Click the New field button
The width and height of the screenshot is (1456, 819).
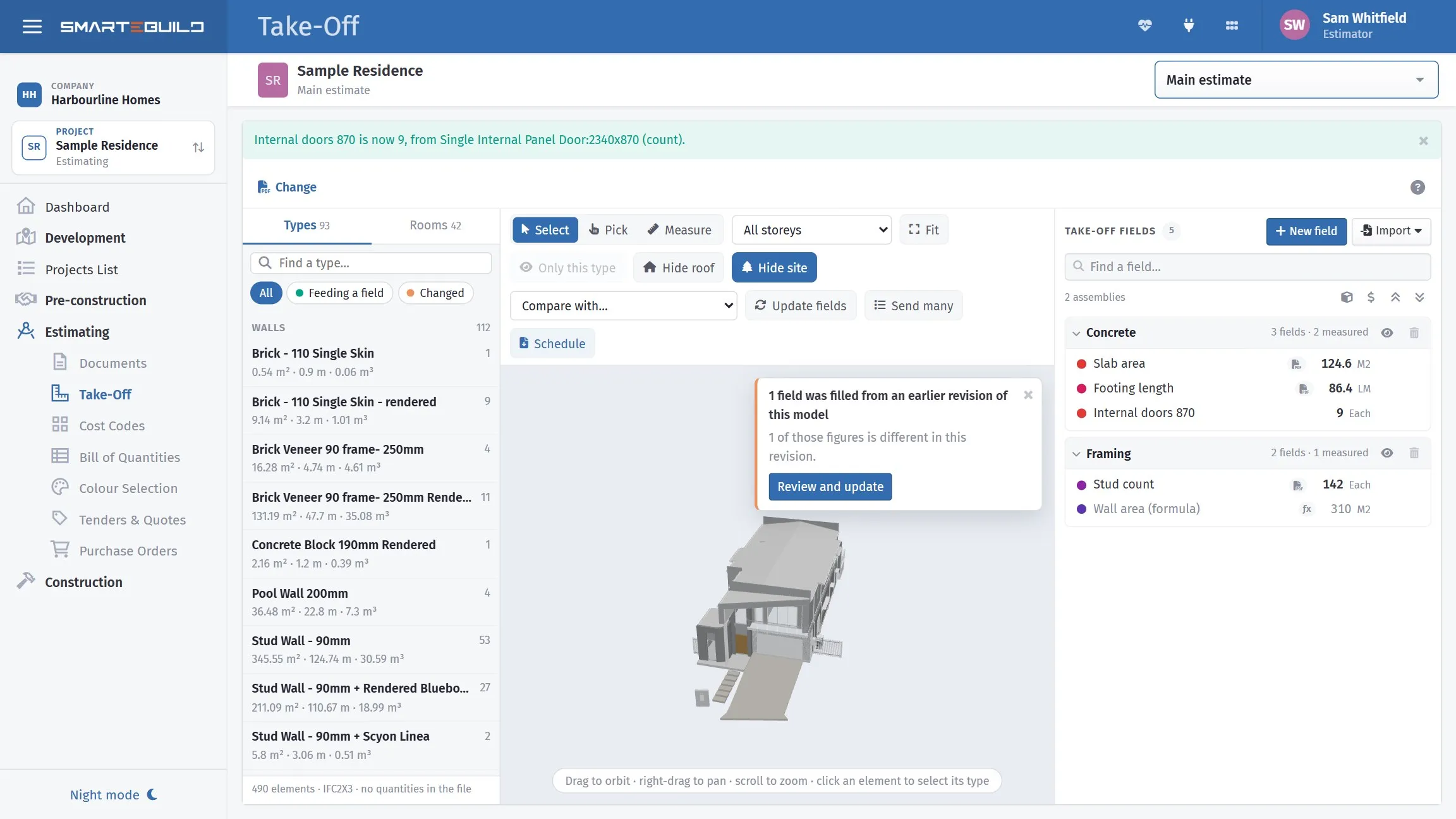pyautogui.click(x=1306, y=231)
